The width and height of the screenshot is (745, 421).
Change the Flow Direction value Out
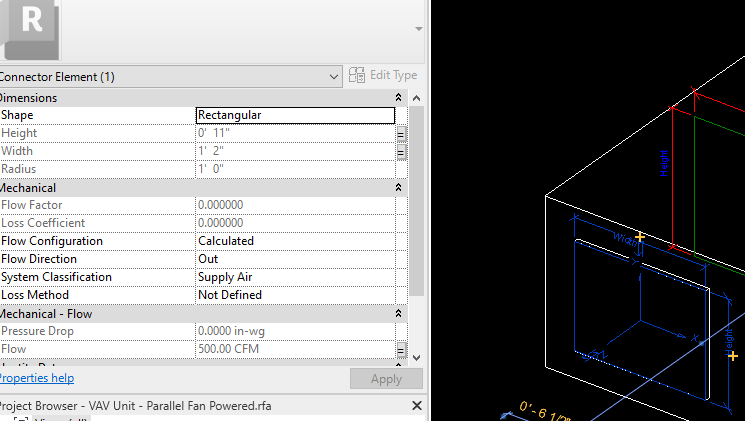click(x=295, y=259)
